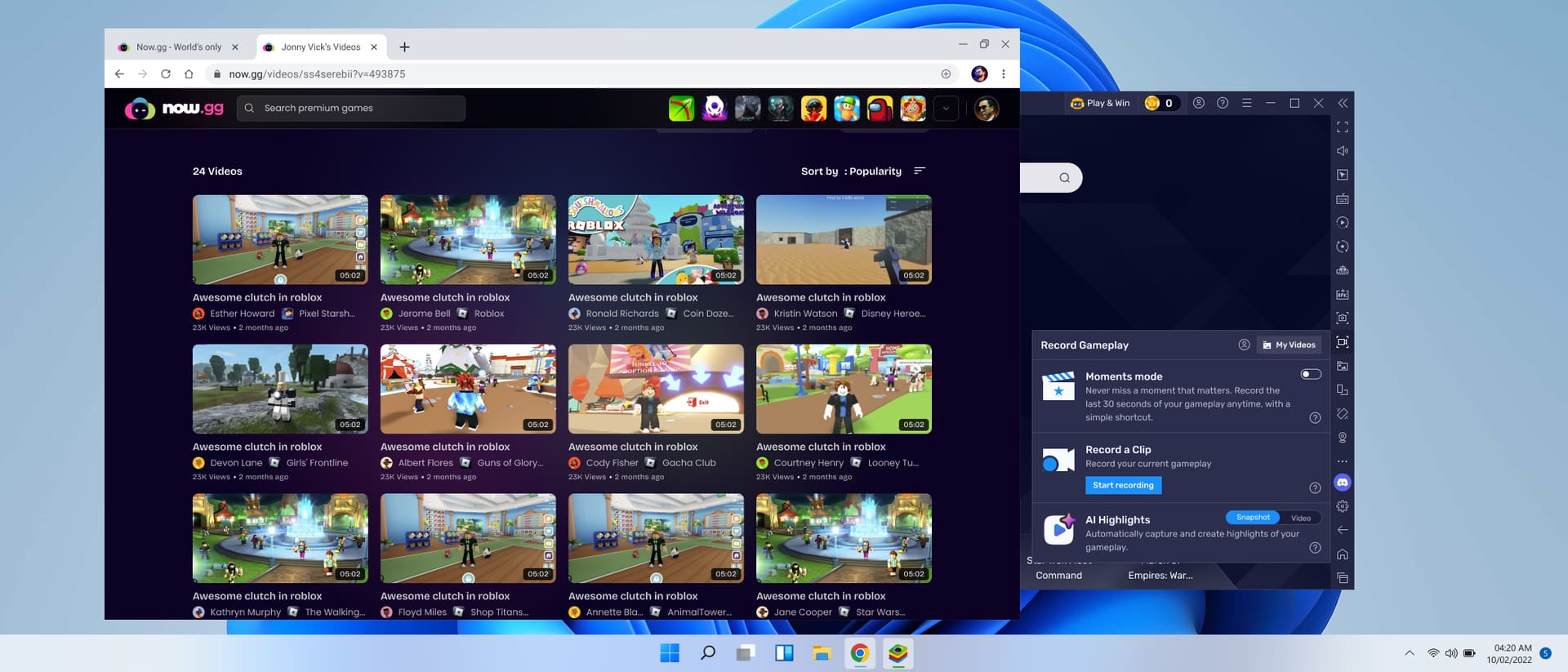Open the notification badge showing 5
Screen dimensions: 1568x672
(1545, 653)
